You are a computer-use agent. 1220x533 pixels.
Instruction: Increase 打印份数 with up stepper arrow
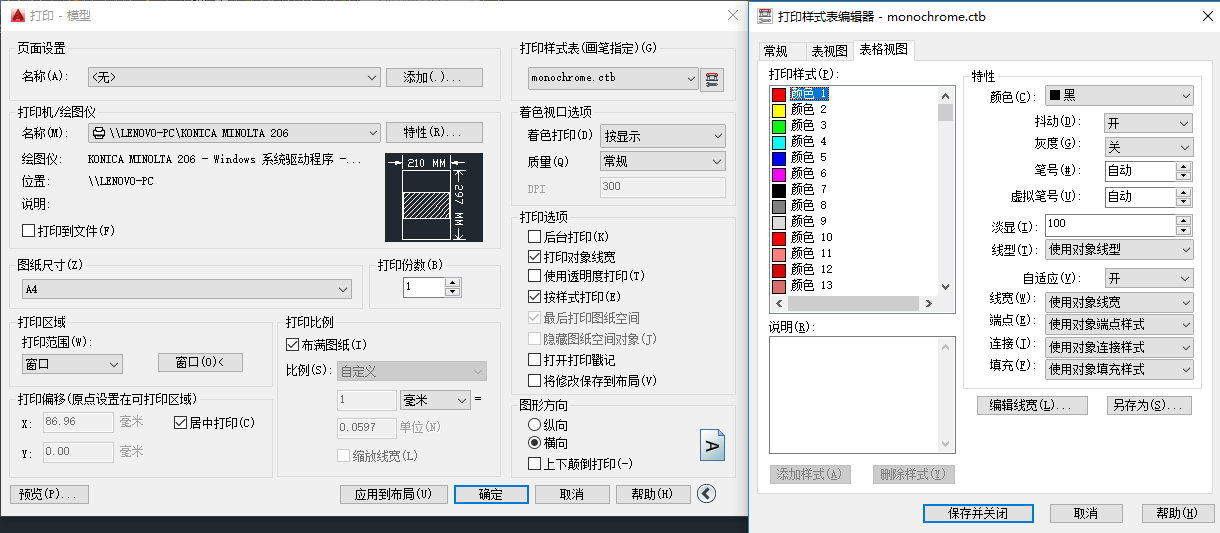(x=453, y=282)
